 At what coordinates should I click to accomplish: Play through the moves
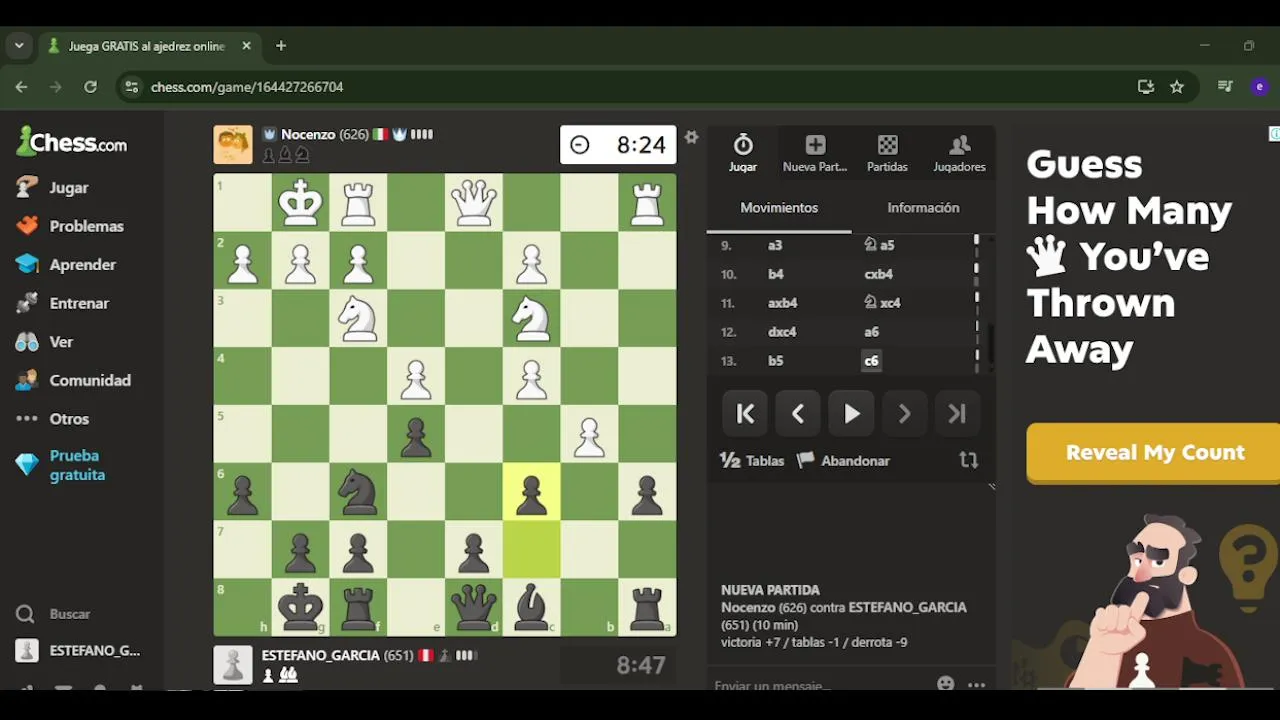pos(851,414)
